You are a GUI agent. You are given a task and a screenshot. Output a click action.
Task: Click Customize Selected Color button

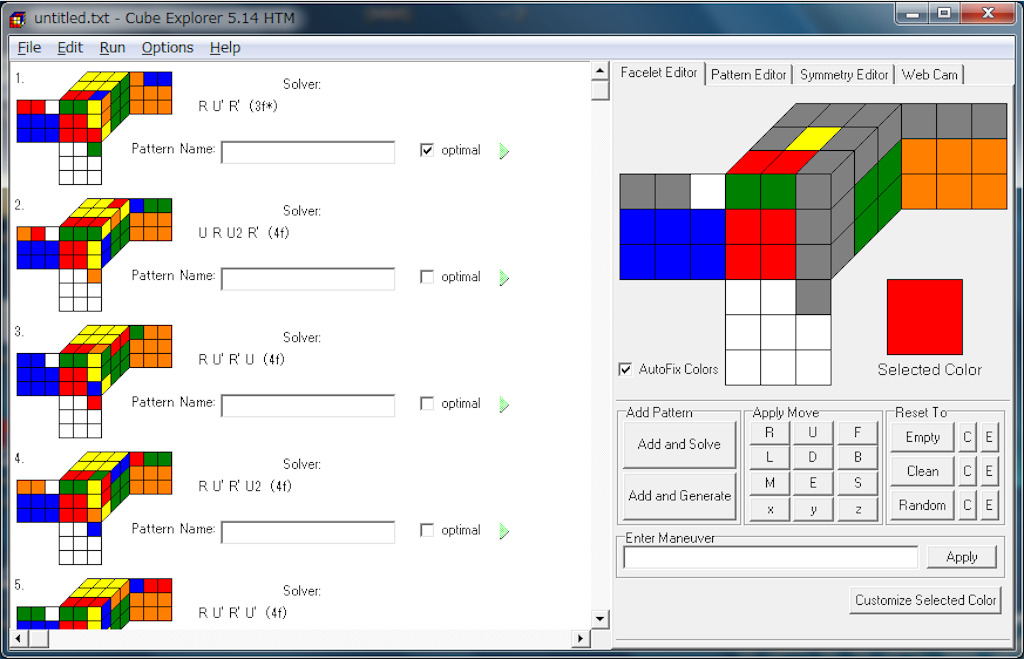pos(925,600)
